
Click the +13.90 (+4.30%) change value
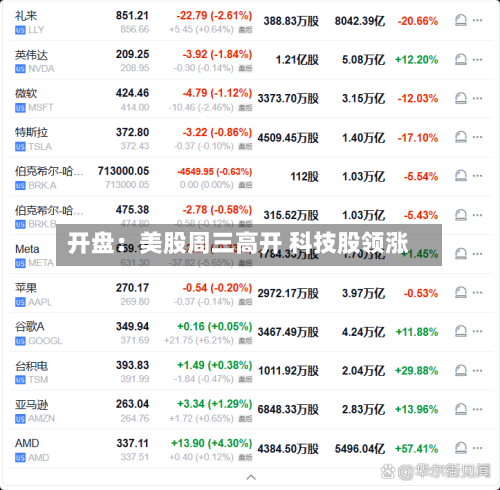click(x=212, y=443)
